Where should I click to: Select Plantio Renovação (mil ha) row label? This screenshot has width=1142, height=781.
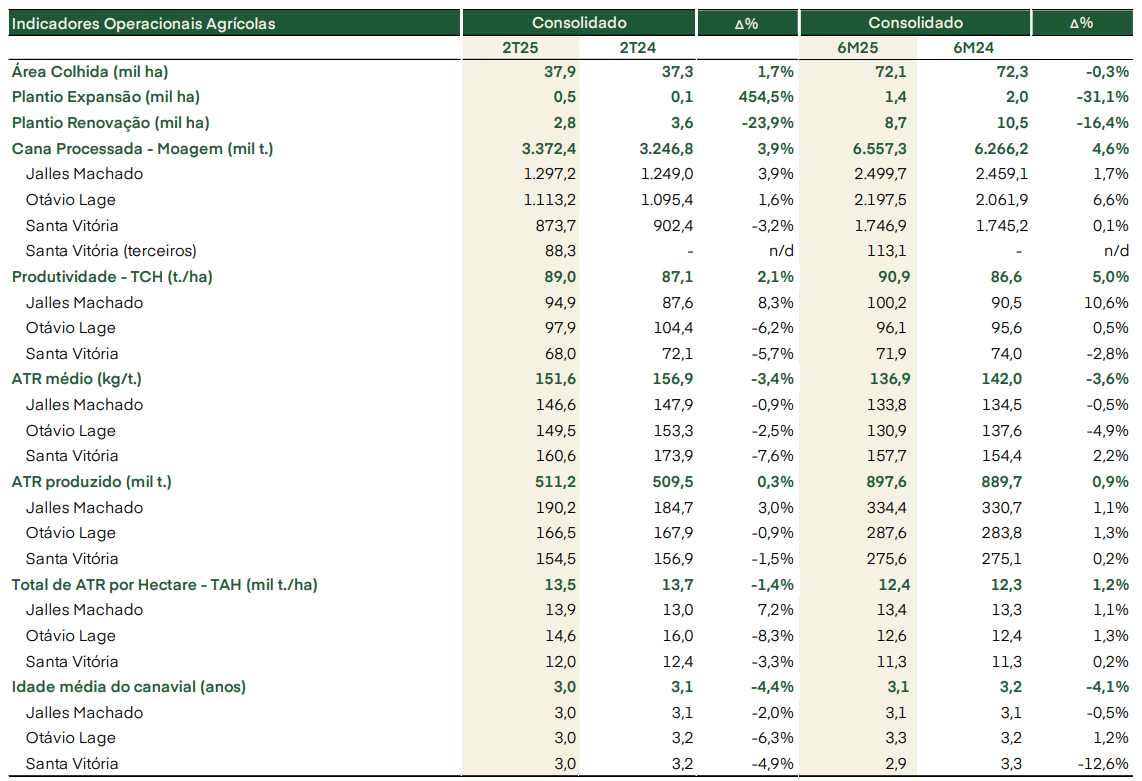pos(111,123)
